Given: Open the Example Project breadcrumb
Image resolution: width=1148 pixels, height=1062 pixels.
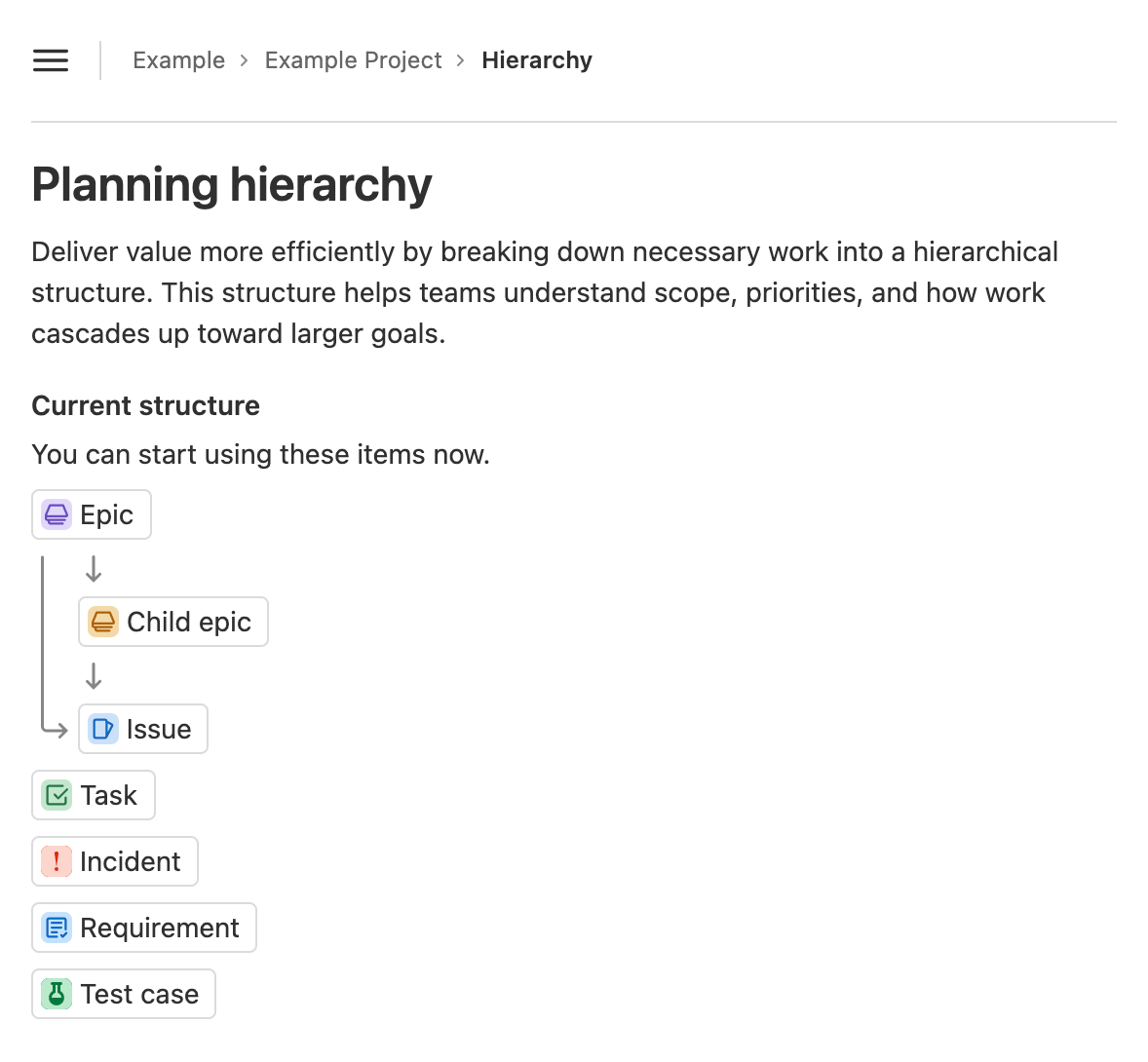Looking at the screenshot, I should (x=353, y=60).
